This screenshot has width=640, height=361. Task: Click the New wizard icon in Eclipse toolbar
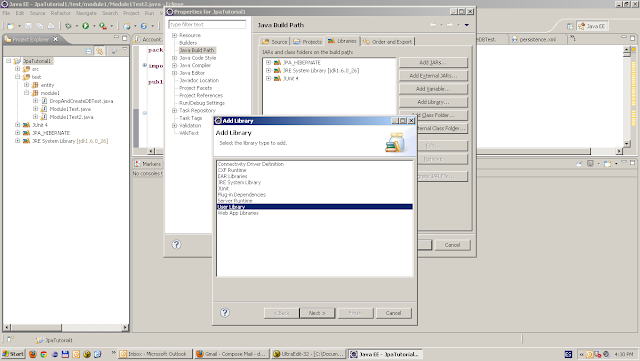[x=11, y=26]
